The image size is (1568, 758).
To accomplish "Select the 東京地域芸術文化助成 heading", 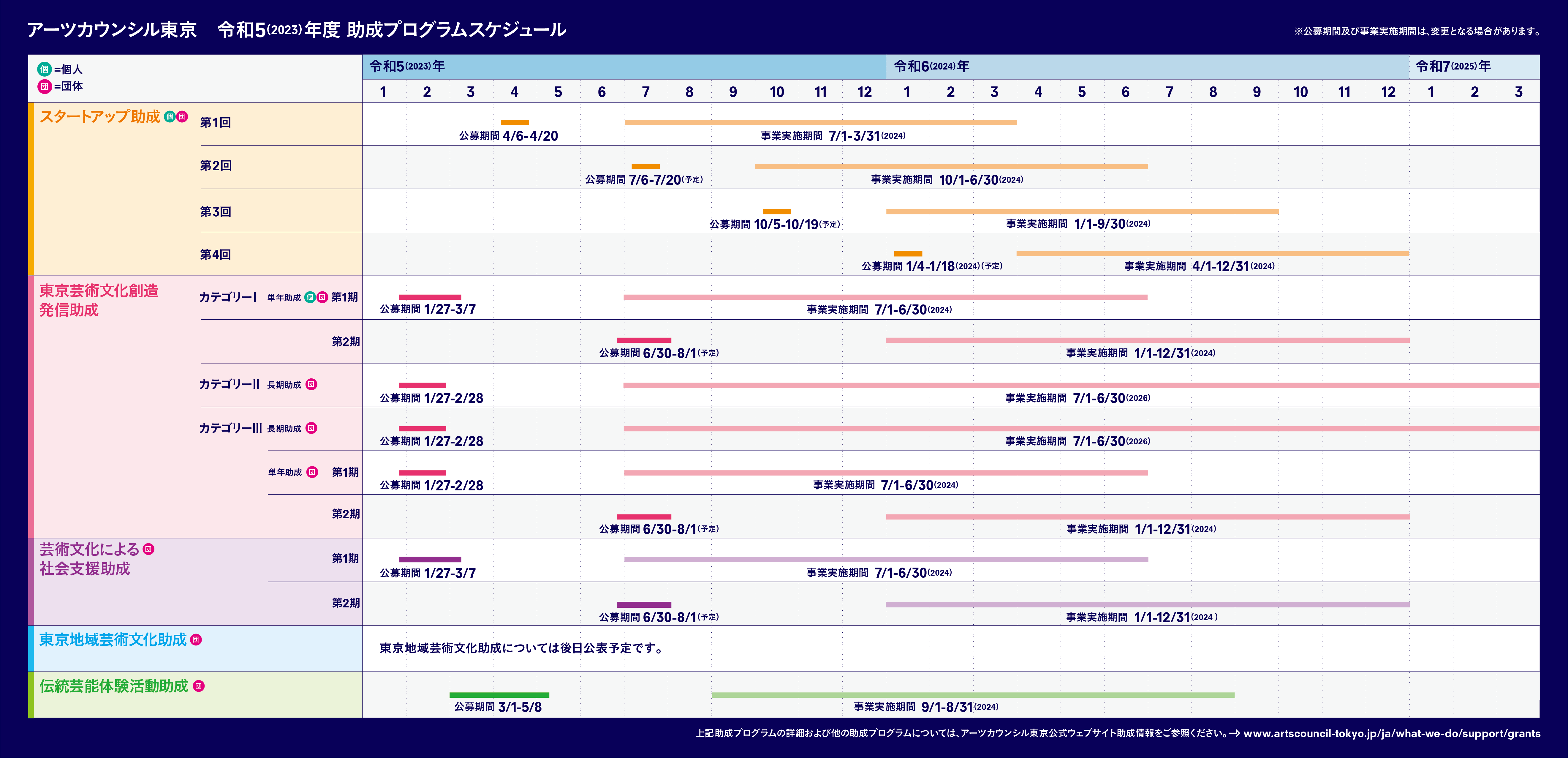I will (113, 639).
